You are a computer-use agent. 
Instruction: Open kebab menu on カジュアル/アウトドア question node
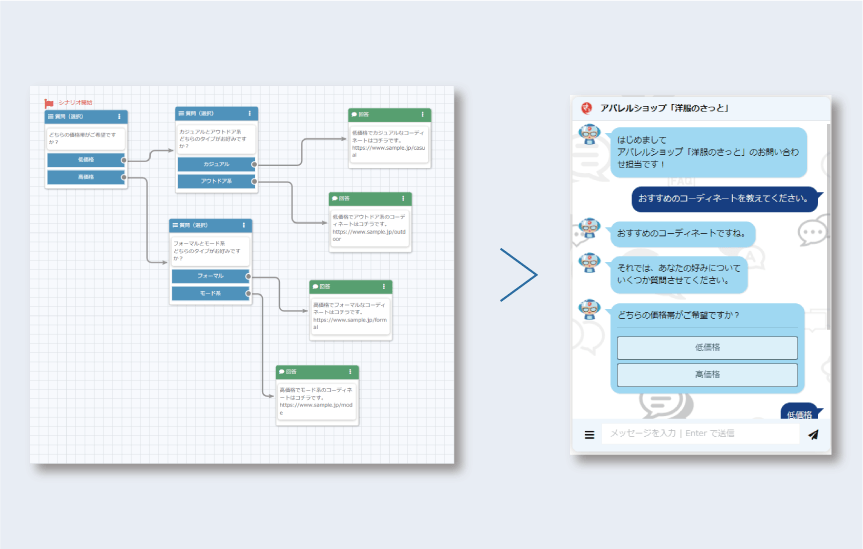coord(249,113)
